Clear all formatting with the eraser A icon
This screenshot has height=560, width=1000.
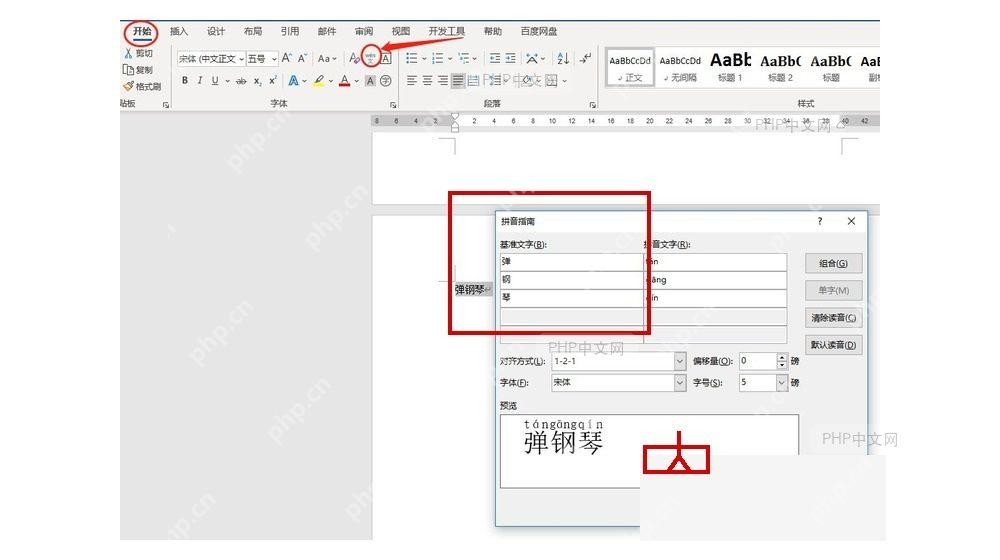click(x=354, y=58)
